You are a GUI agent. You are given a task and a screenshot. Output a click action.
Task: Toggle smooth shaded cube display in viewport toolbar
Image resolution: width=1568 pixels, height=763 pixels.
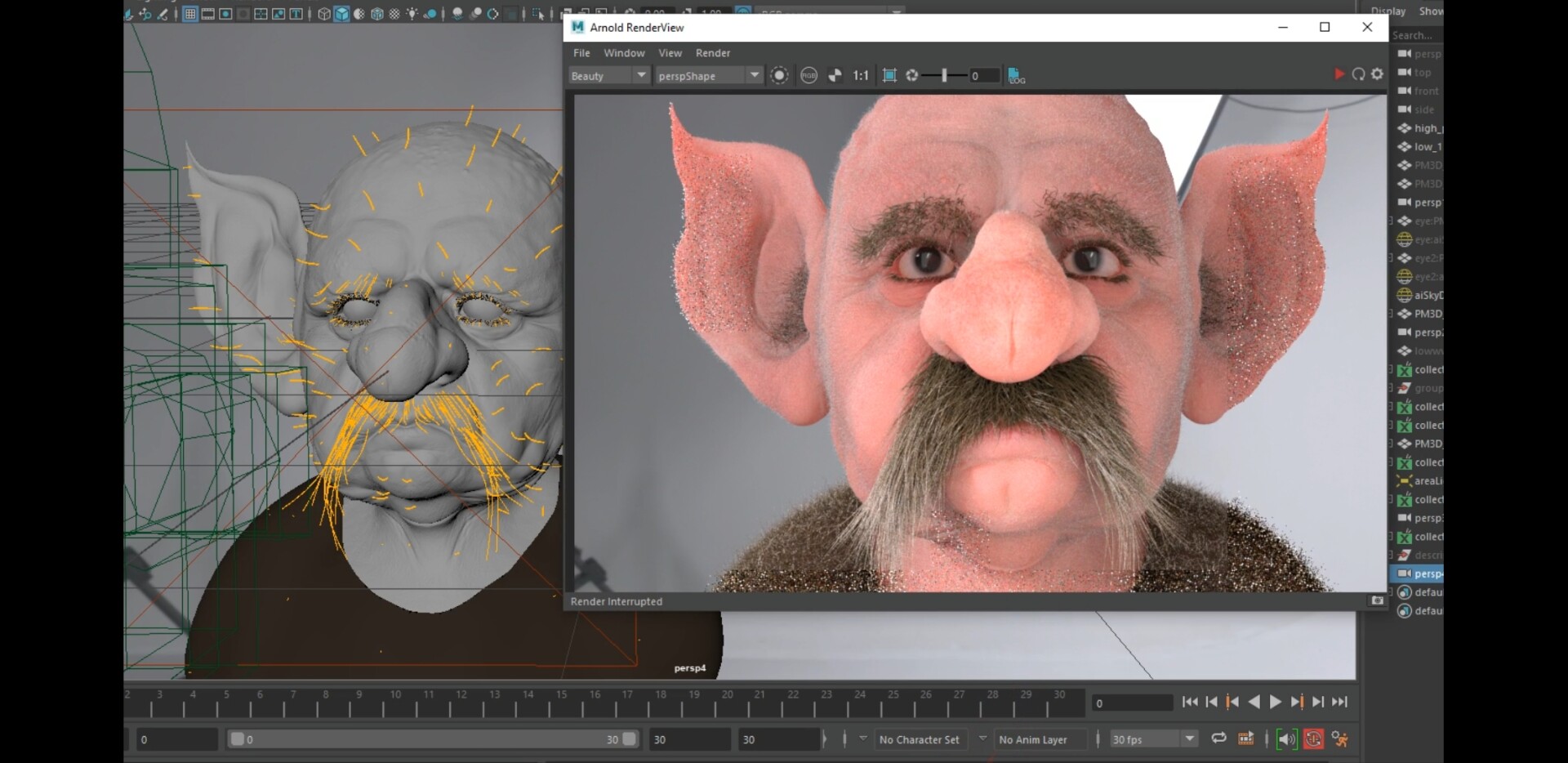pyautogui.click(x=341, y=14)
